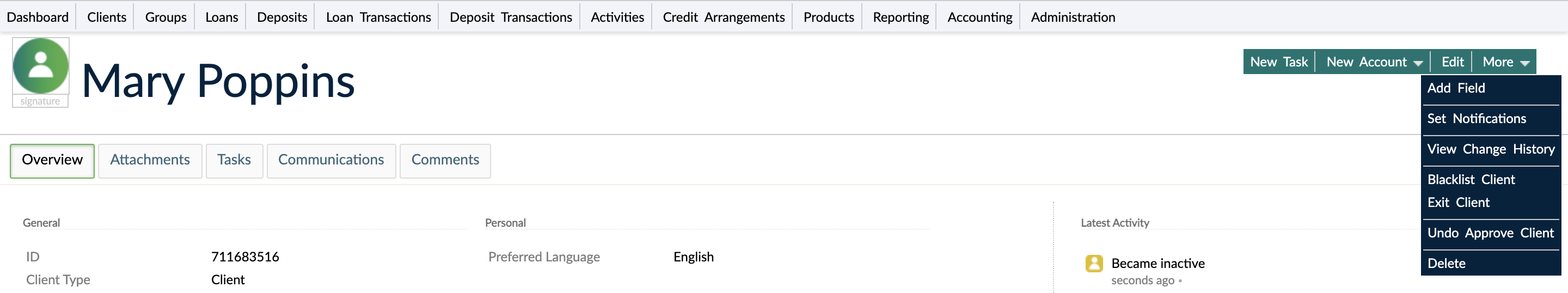Viewport: 1568px width, 293px height.
Task: Click the Edit button
Action: click(1451, 62)
